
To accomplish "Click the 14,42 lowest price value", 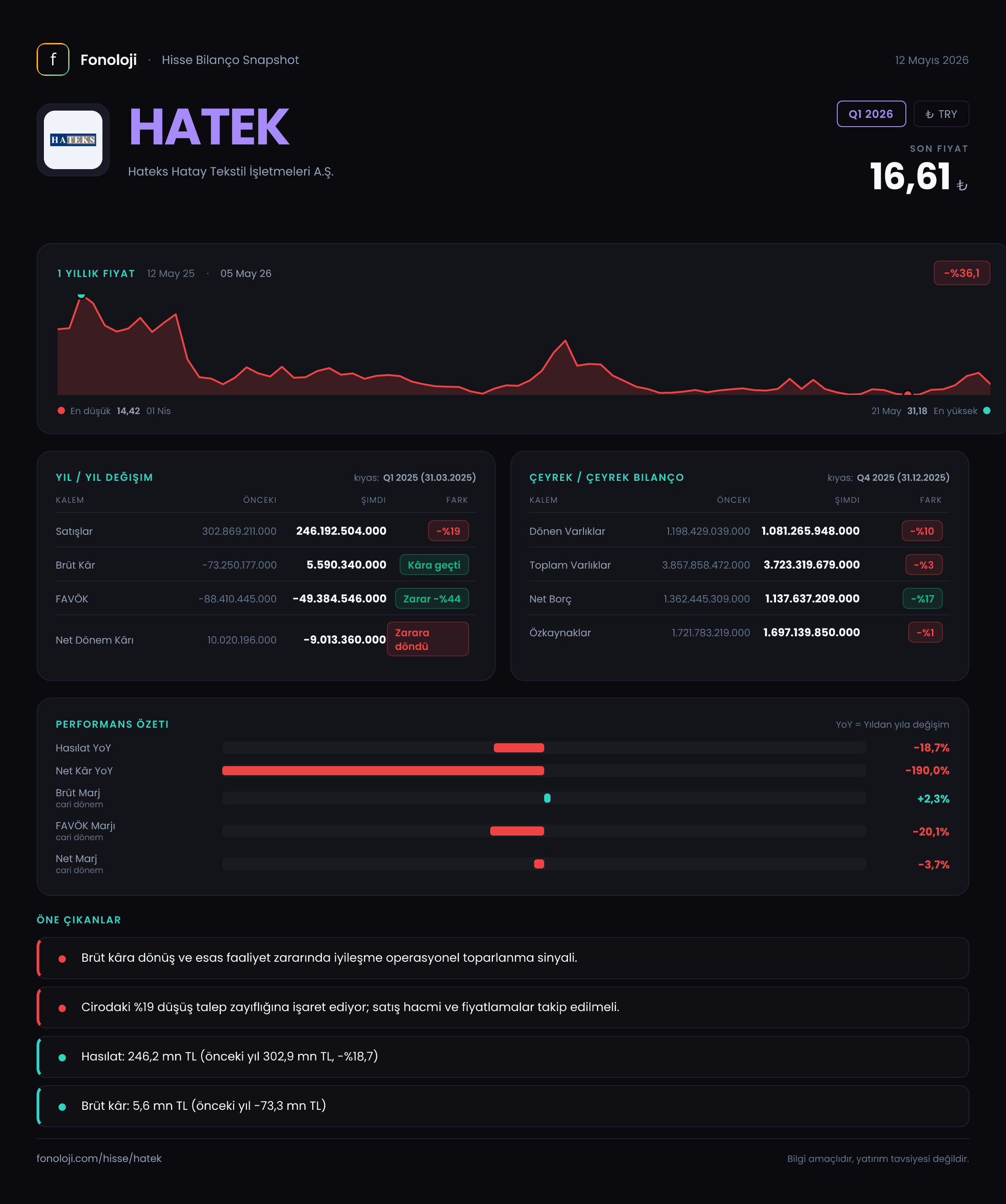I will tap(128, 411).
